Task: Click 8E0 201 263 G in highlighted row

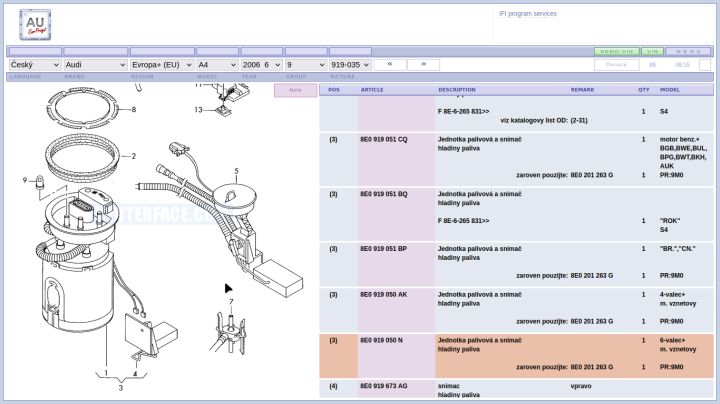Action: tap(591, 367)
